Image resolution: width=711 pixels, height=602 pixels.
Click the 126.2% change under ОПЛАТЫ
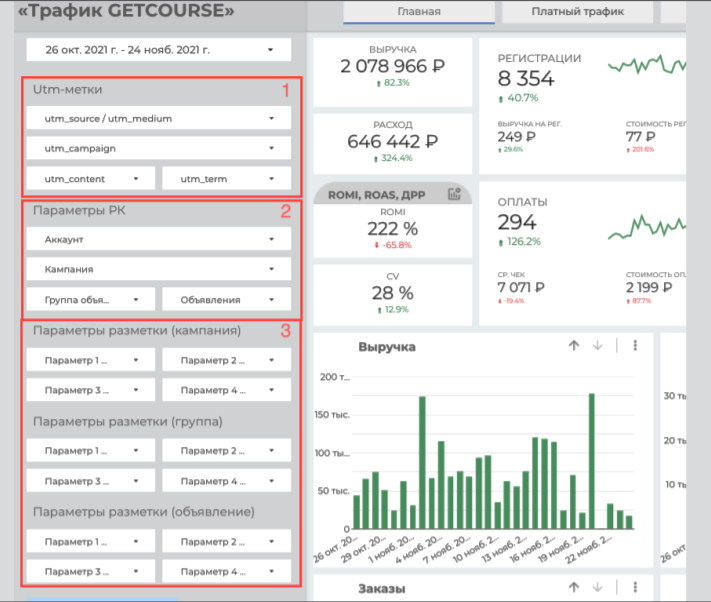coord(519,242)
